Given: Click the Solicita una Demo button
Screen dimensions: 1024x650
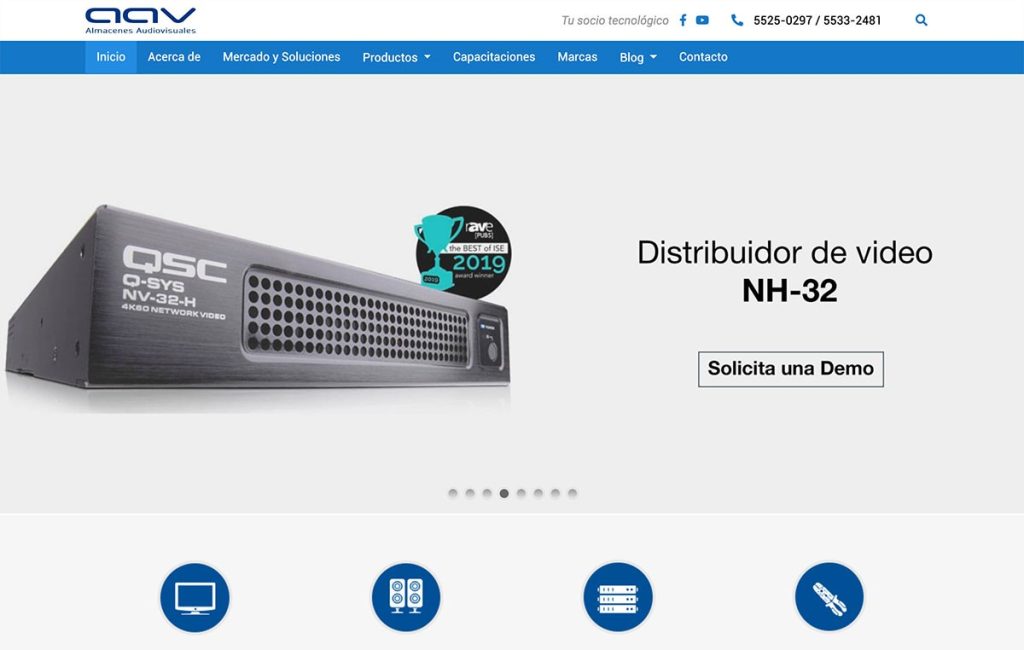Looking at the screenshot, I should (x=790, y=369).
